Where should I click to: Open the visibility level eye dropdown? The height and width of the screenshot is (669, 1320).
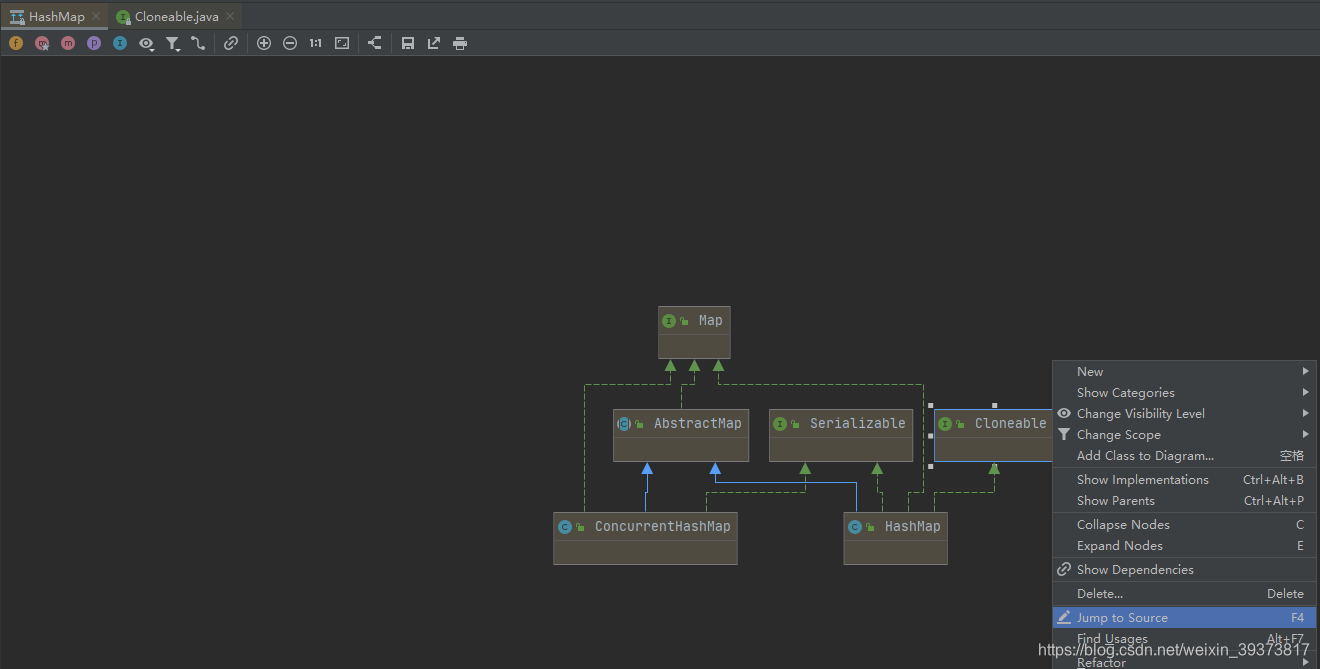147,43
